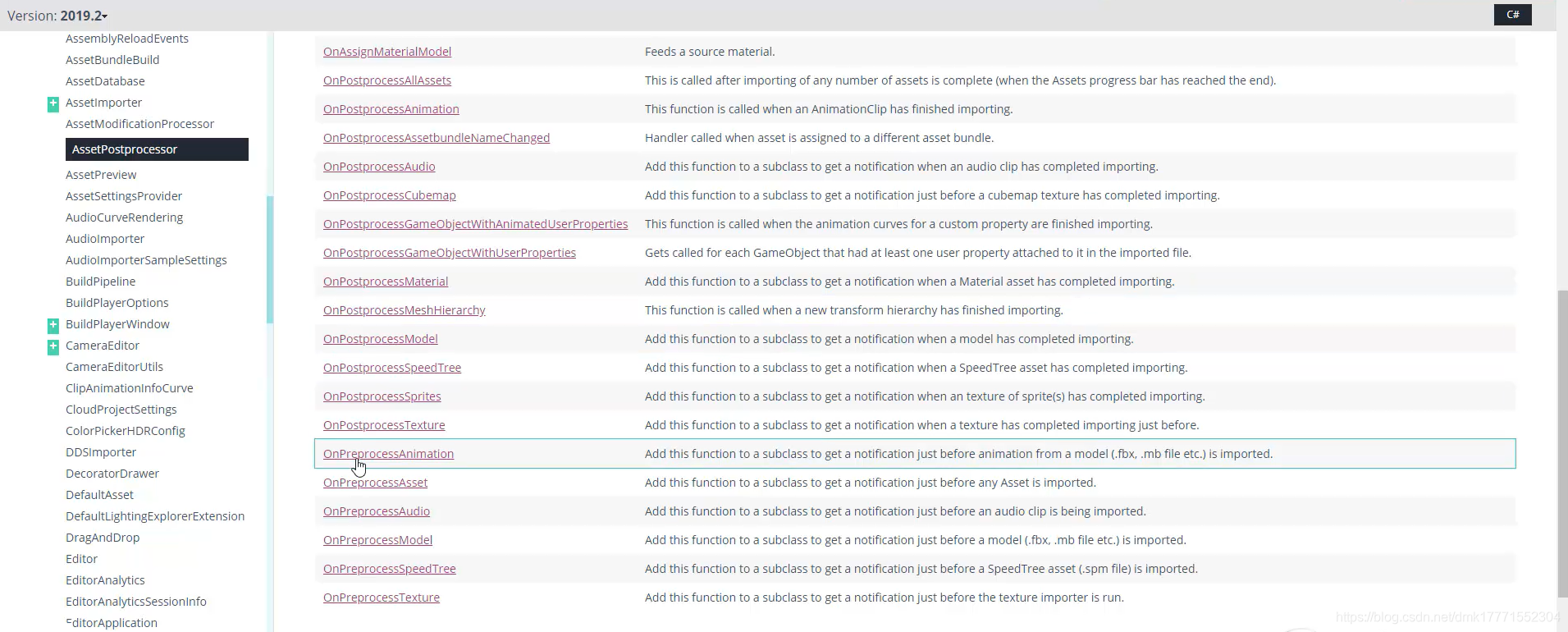Open the OnPostprocessGameObjectWithAnimatedUserProperties link
Viewport: 1568px width, 632px height.
(476, 224)
